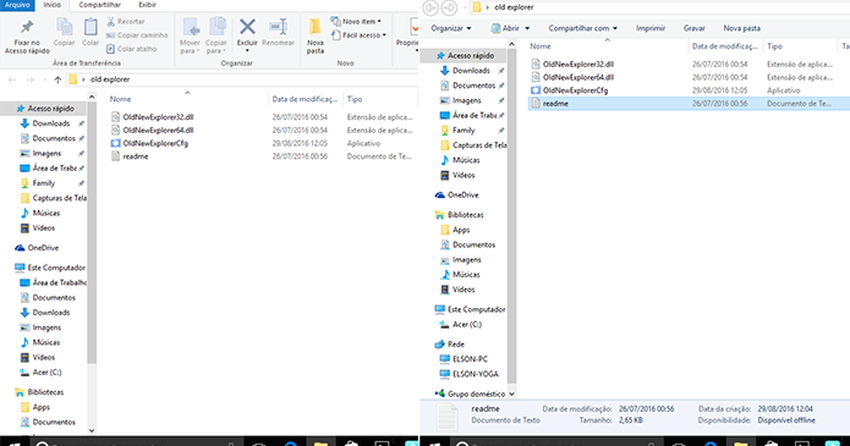Click folder icon in left address bar
Screen dimensions: 850x446
(73, 80)
